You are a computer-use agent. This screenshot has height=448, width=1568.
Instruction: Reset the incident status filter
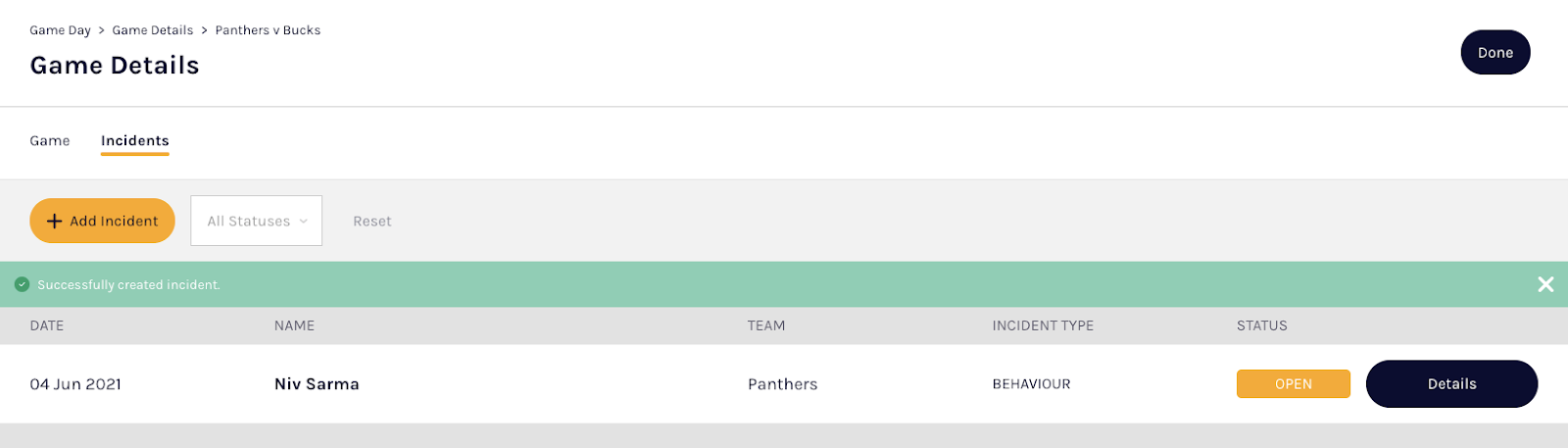click(x=371, y=222)
